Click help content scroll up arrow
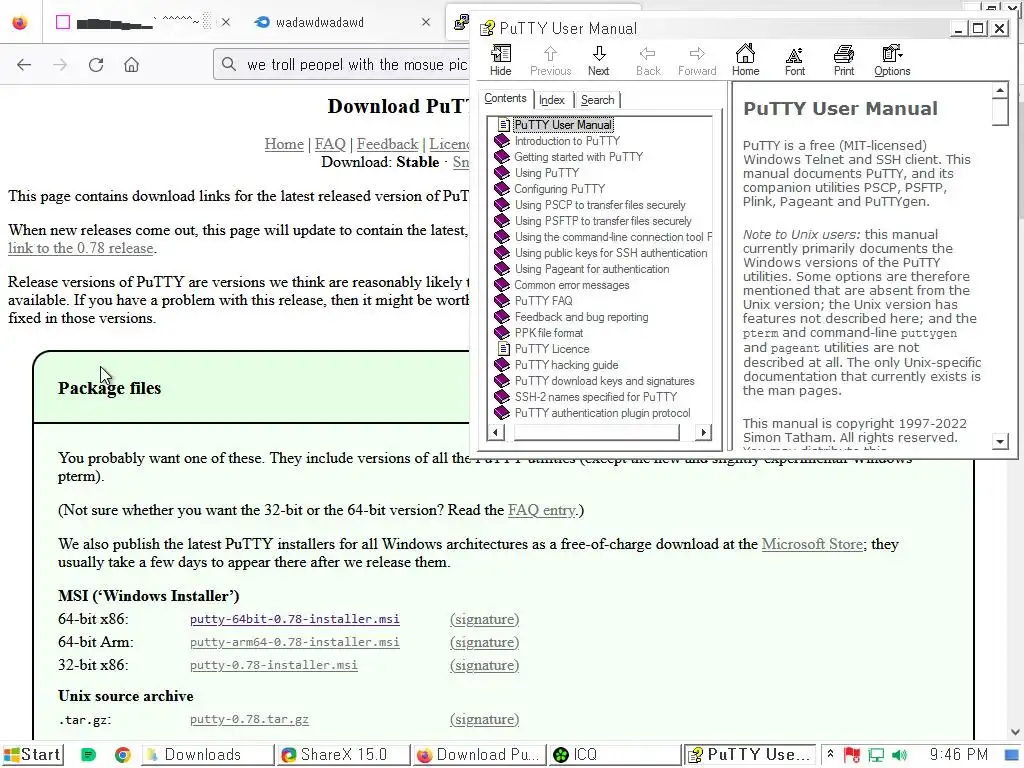Viewport: 1024px width, 768px height. (1000, 90)
